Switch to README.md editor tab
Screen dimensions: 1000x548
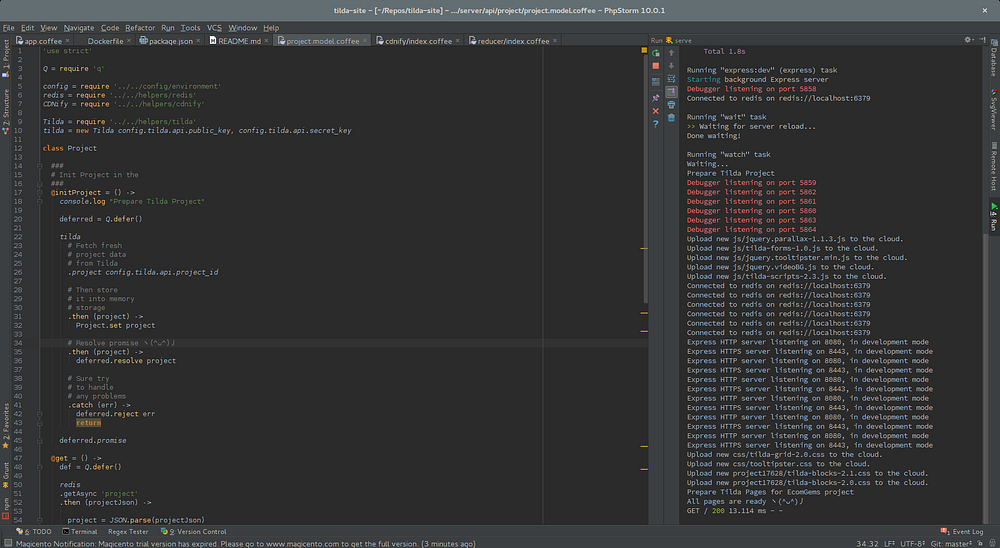[x=239, y=41]
